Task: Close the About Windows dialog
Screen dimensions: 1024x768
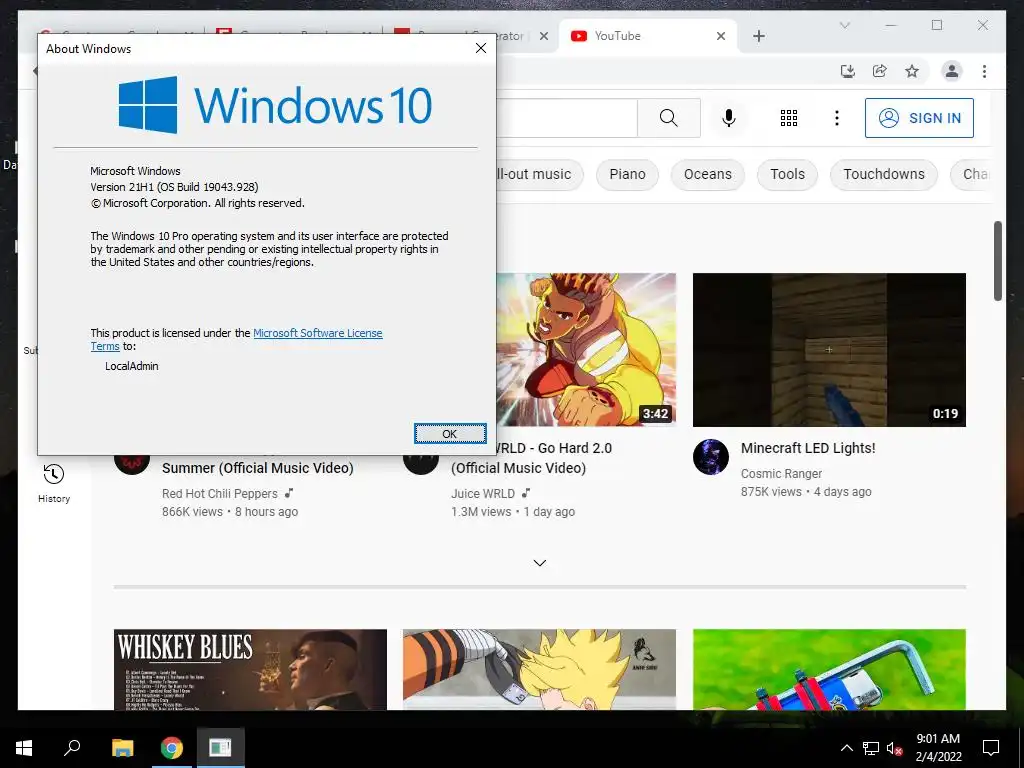Action: (x=481, y=48)
